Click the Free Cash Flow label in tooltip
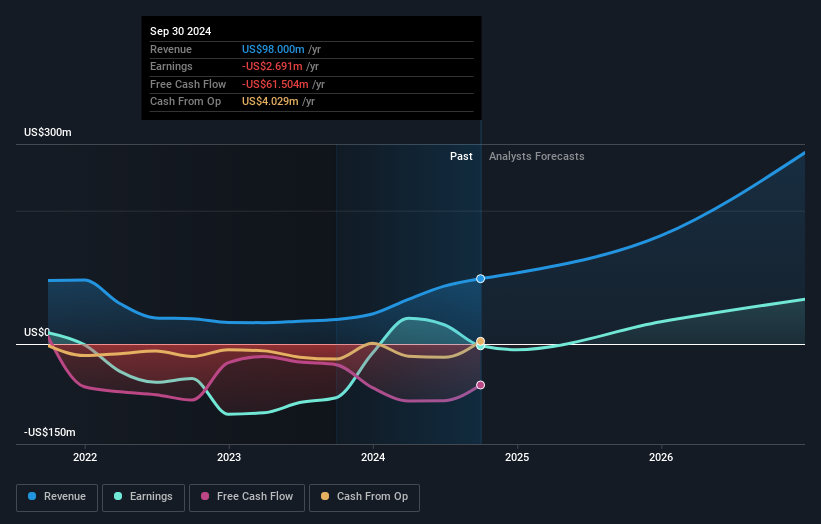The image size is (821, 524). 188,84
